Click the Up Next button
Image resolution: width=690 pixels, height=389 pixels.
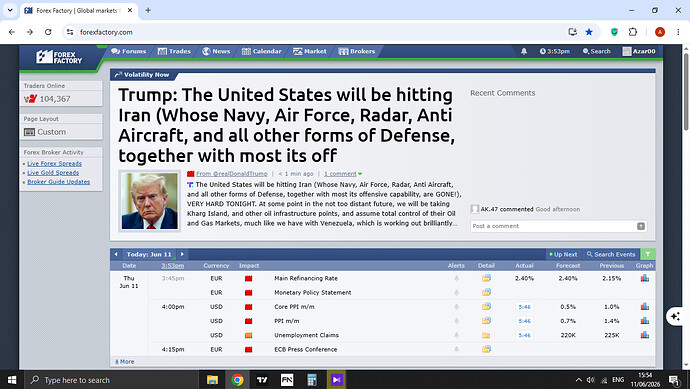(x=563, y=254)
